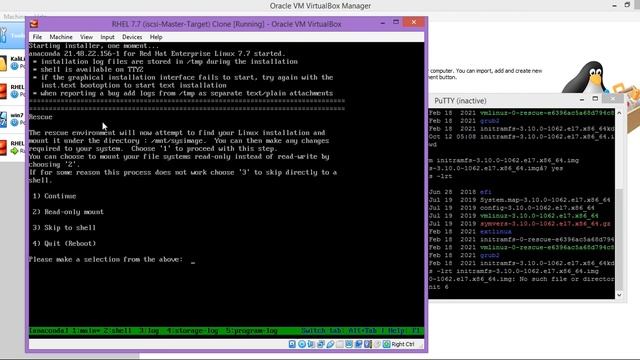Screen dimensions: 640x360
Task: Click '5:program-log' in the anaconda status bar
Action: click(x=252, y=331)
